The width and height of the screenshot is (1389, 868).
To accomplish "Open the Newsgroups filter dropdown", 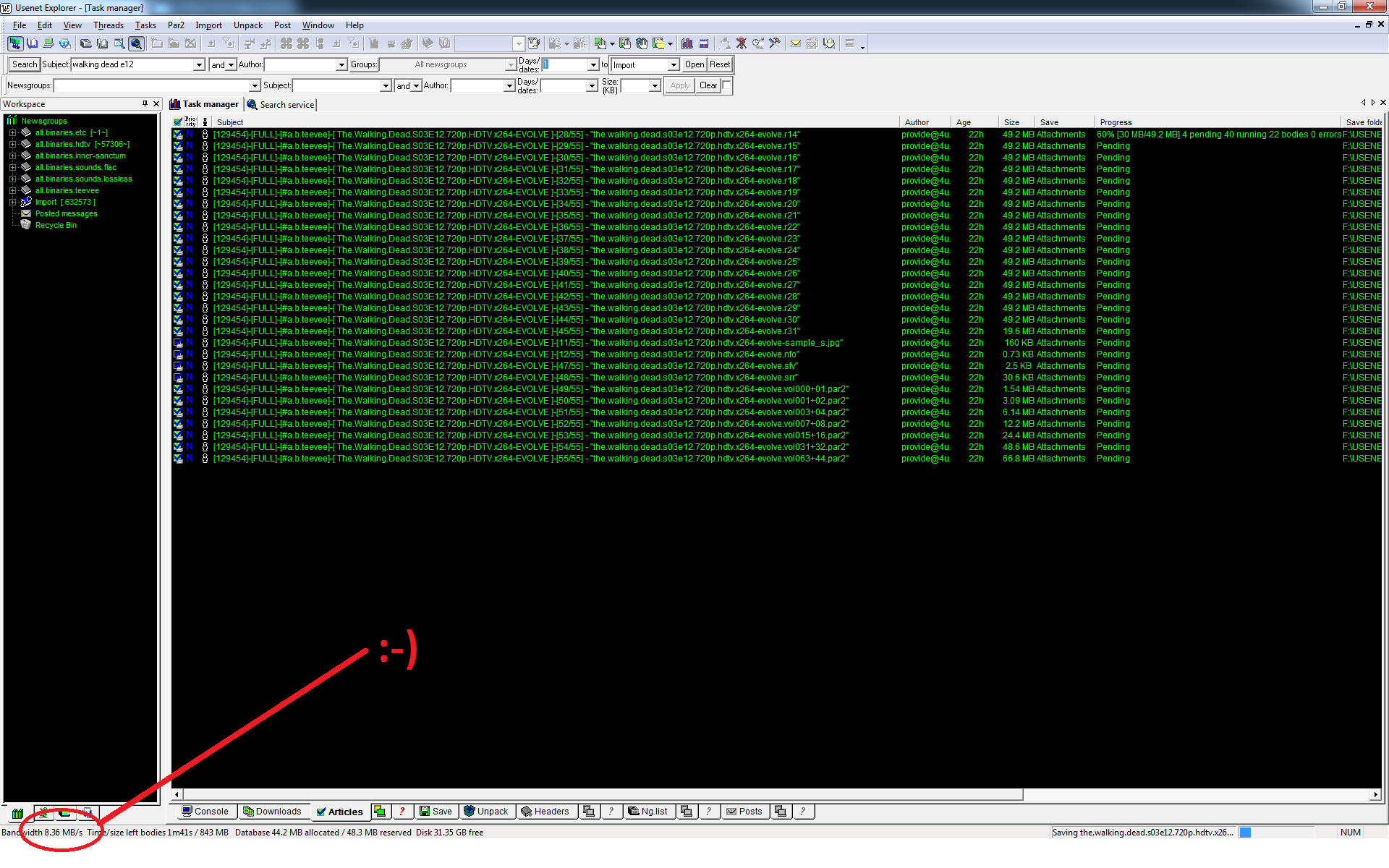I will tap(254, 86).
